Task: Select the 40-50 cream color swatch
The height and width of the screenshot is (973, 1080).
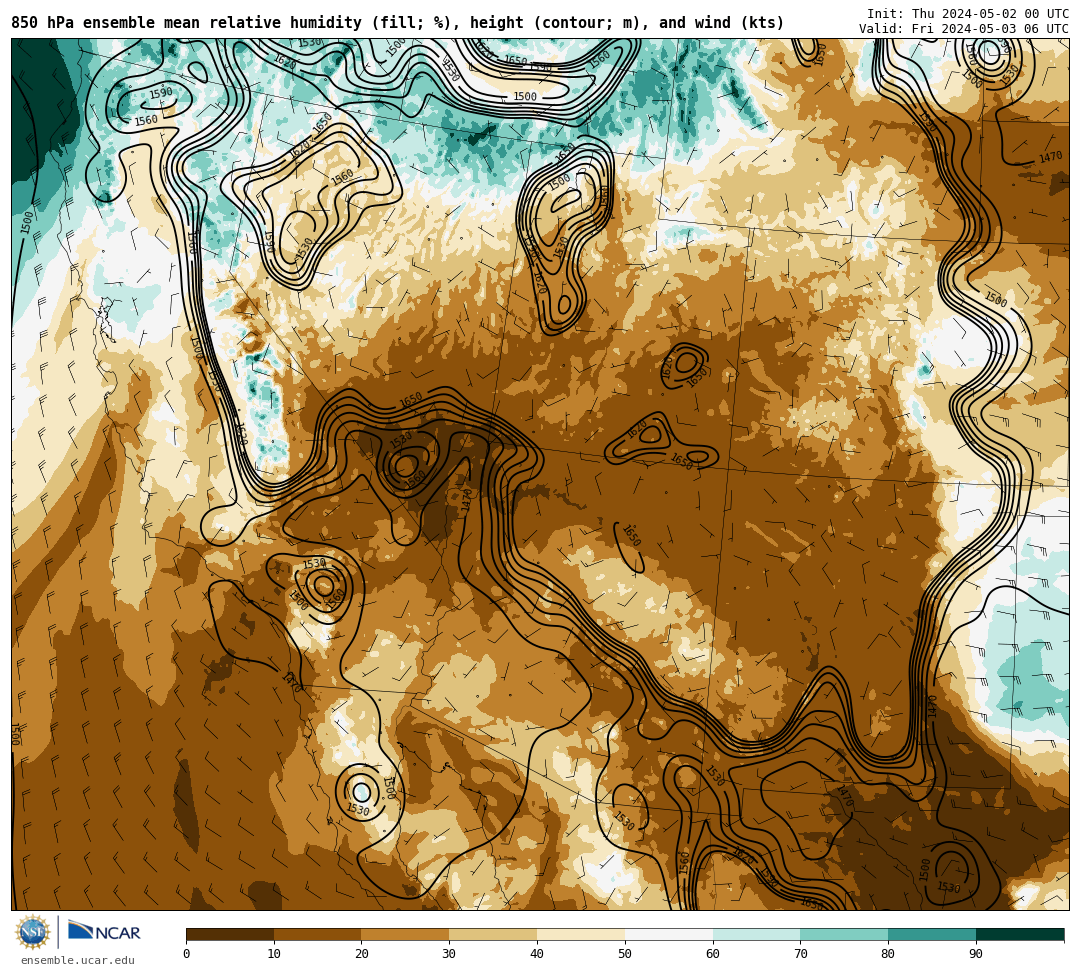Action: (x=581, y=934)
